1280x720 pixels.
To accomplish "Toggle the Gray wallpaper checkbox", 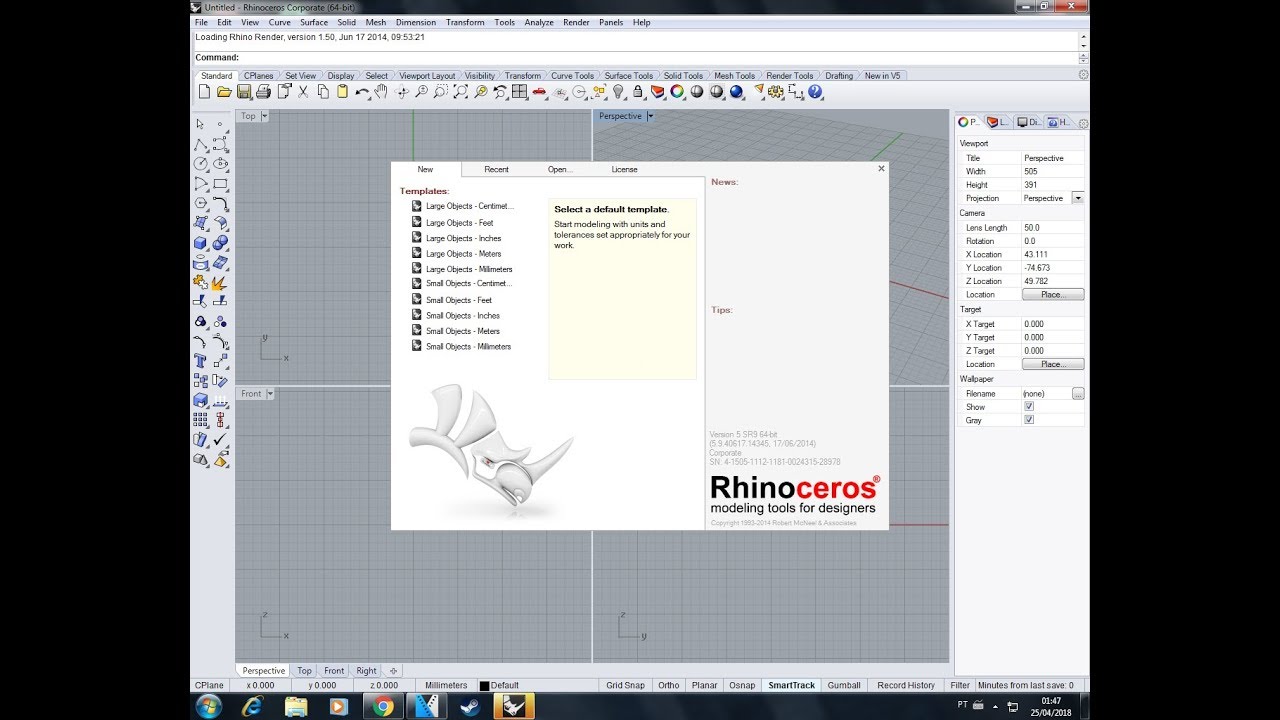I will [x=1029, y=420].
